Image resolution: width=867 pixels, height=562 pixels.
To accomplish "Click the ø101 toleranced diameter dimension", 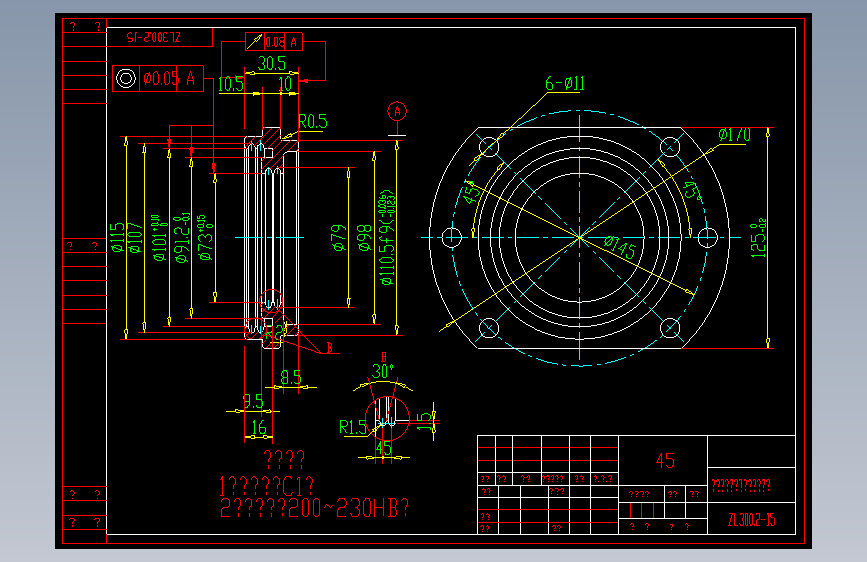I will click(x=158, y=238).
